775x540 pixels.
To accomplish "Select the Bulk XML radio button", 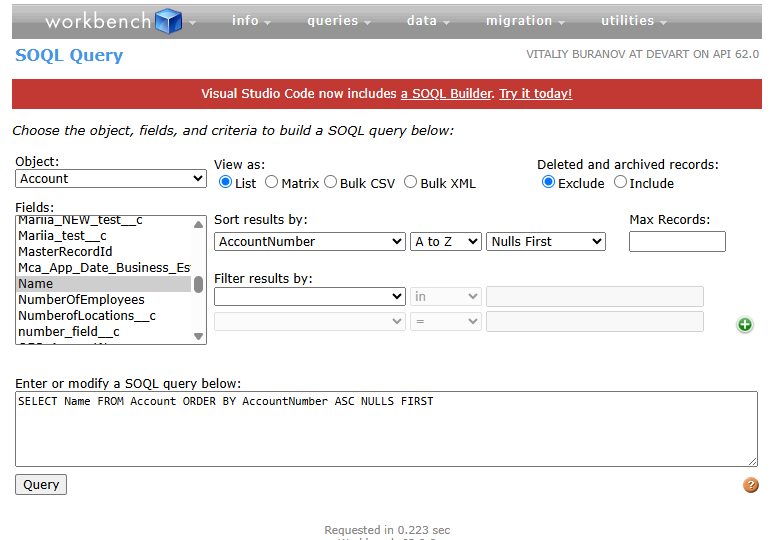I will pos(410,182).
